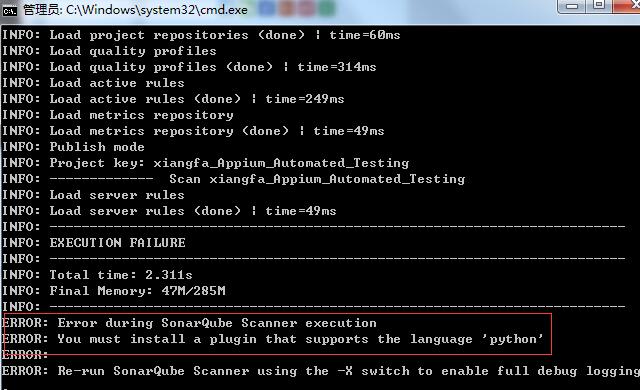This screenshot has width=640, height=390.
Task: Click line 'Load metrics repository (done) | time=49ms'
Action: [x=193, y=131]
